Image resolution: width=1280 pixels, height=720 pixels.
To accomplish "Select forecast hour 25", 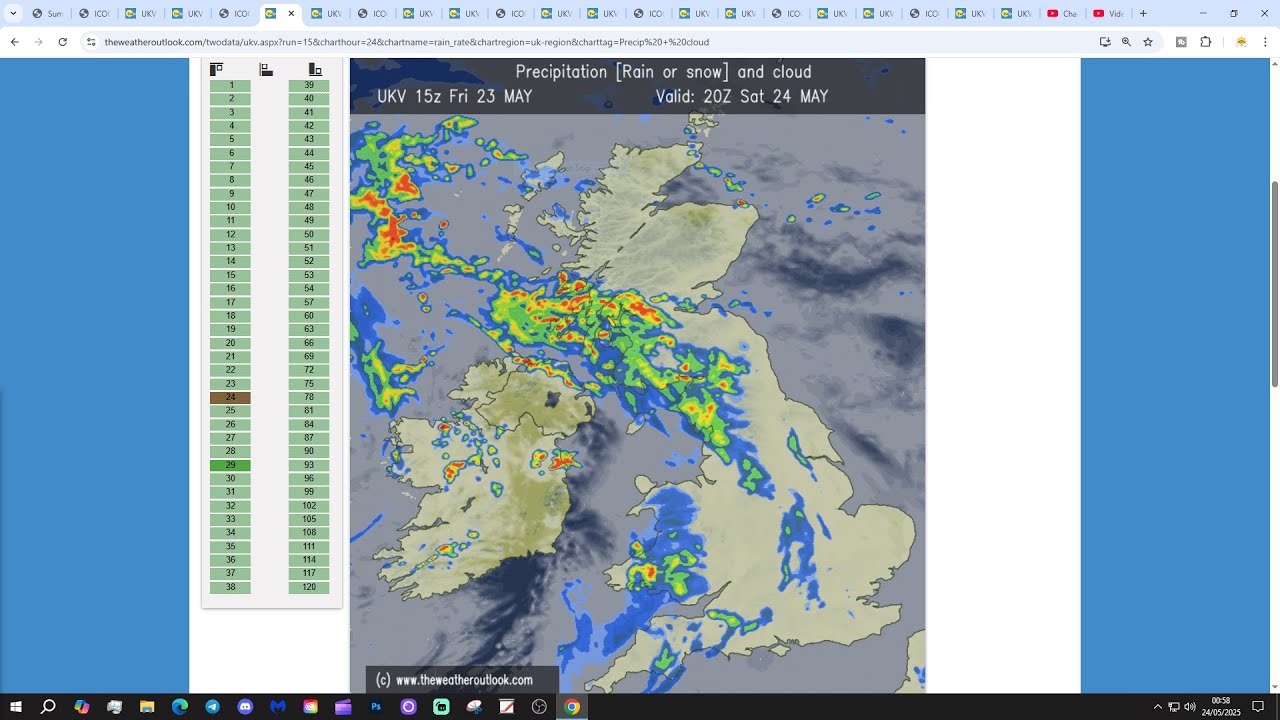I will (x=230, y=411).
